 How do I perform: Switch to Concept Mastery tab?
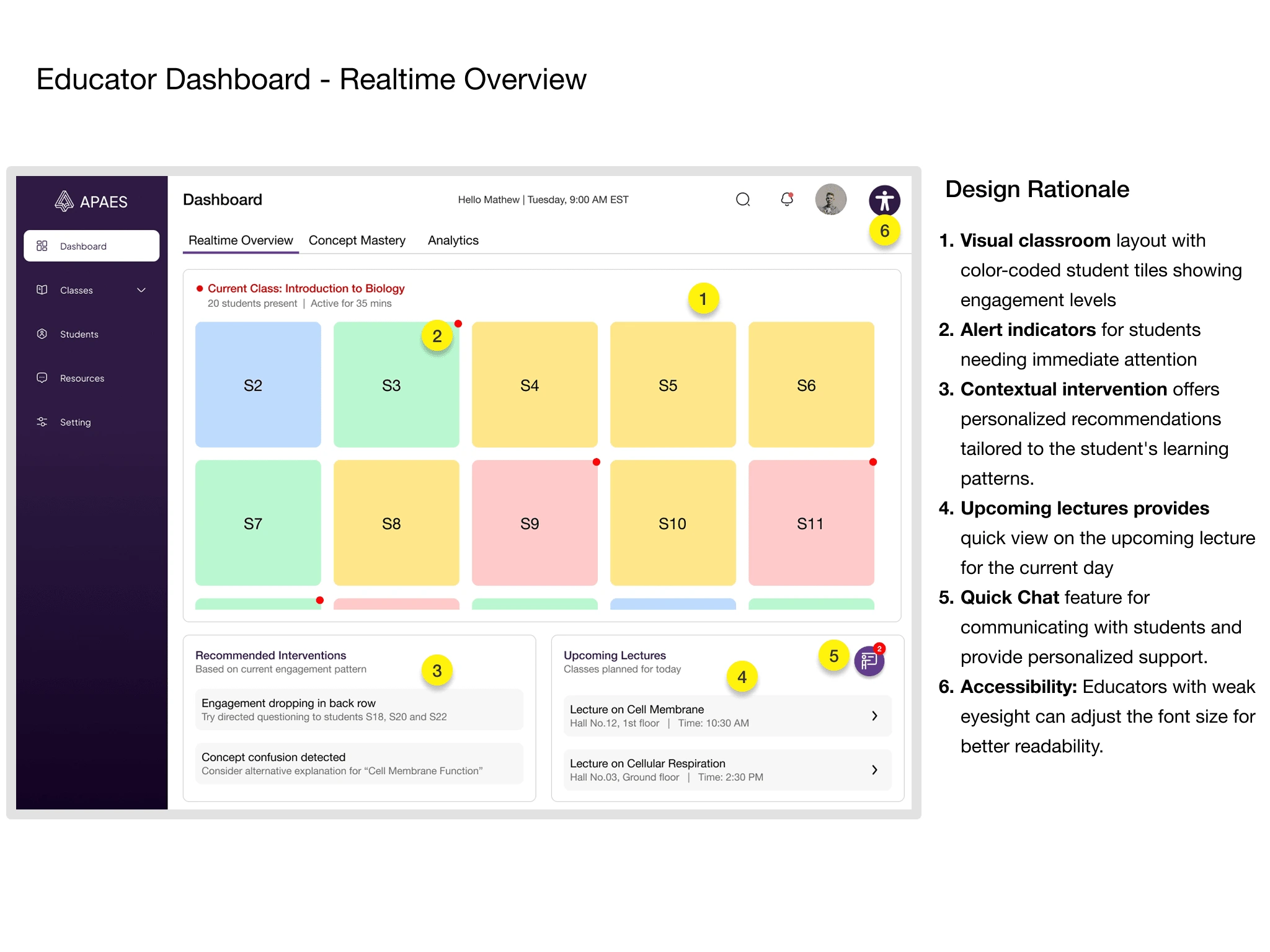tap(357, 240)
